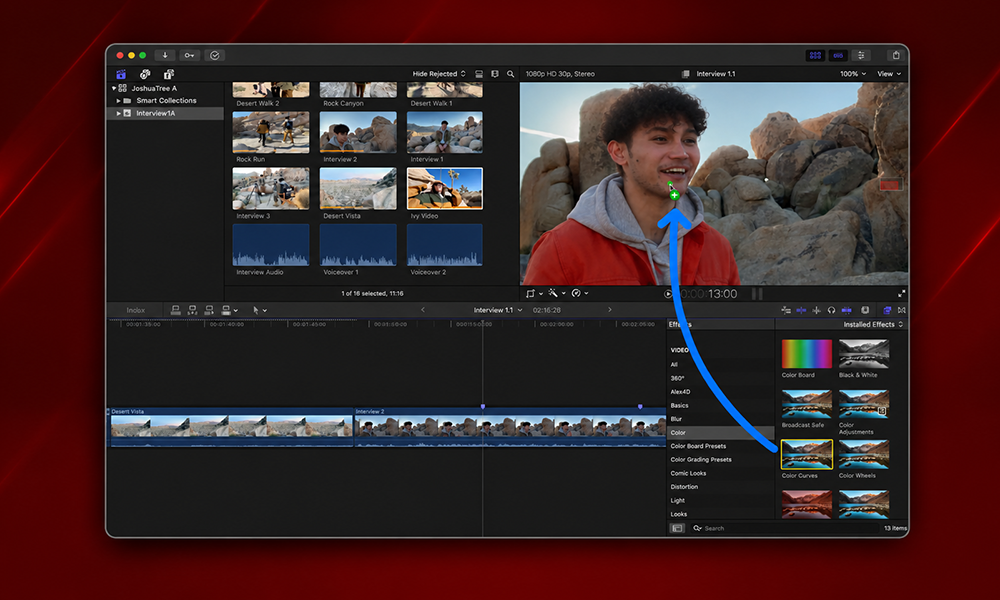
Task: Open the retiming speedometer dropdown
Action: click(580, 293)
